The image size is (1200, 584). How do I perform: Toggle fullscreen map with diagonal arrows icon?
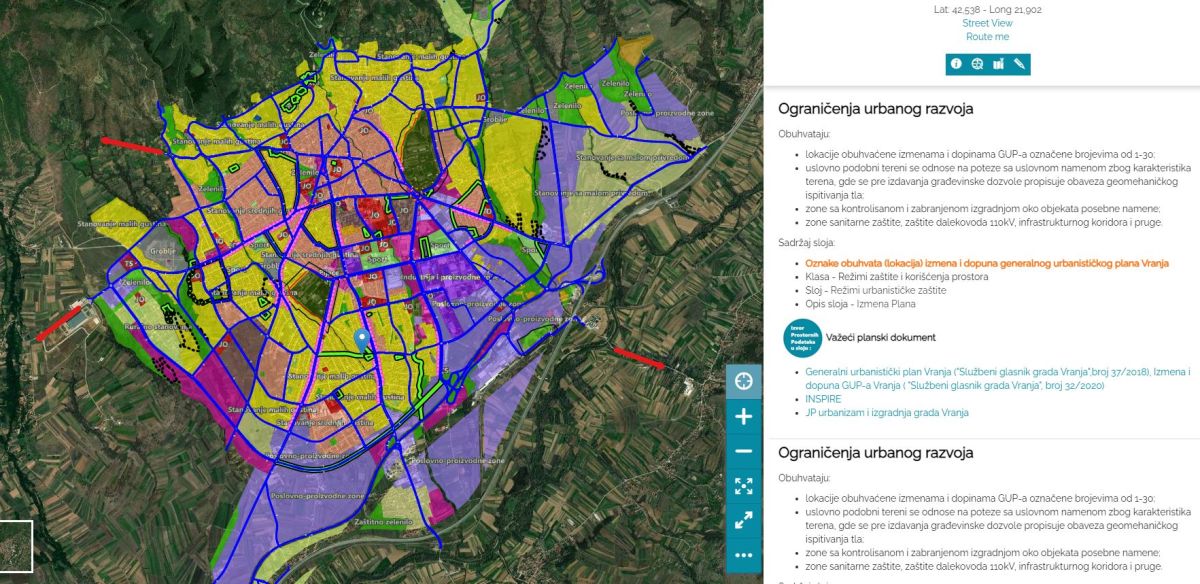click(x=743, y=520)
